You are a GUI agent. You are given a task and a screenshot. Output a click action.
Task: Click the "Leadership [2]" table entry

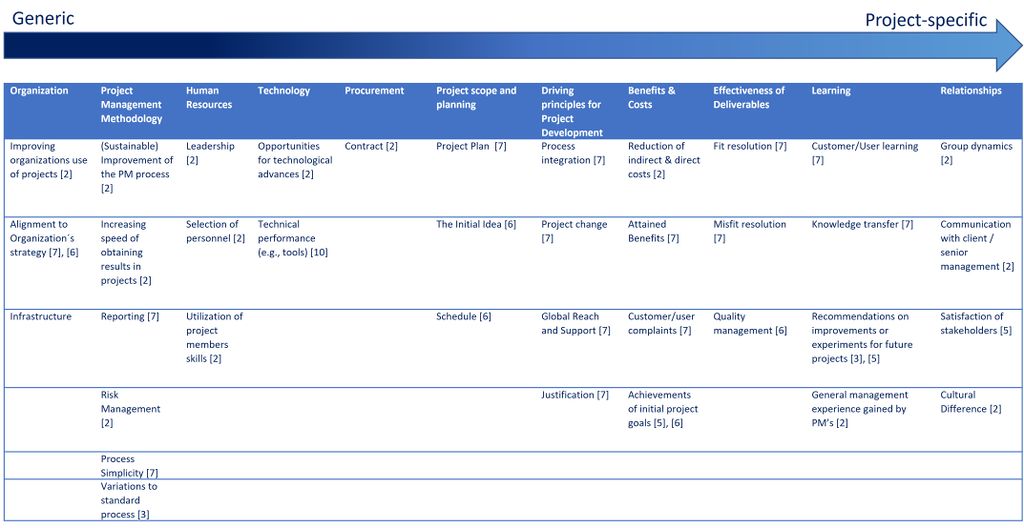(210, 153)
